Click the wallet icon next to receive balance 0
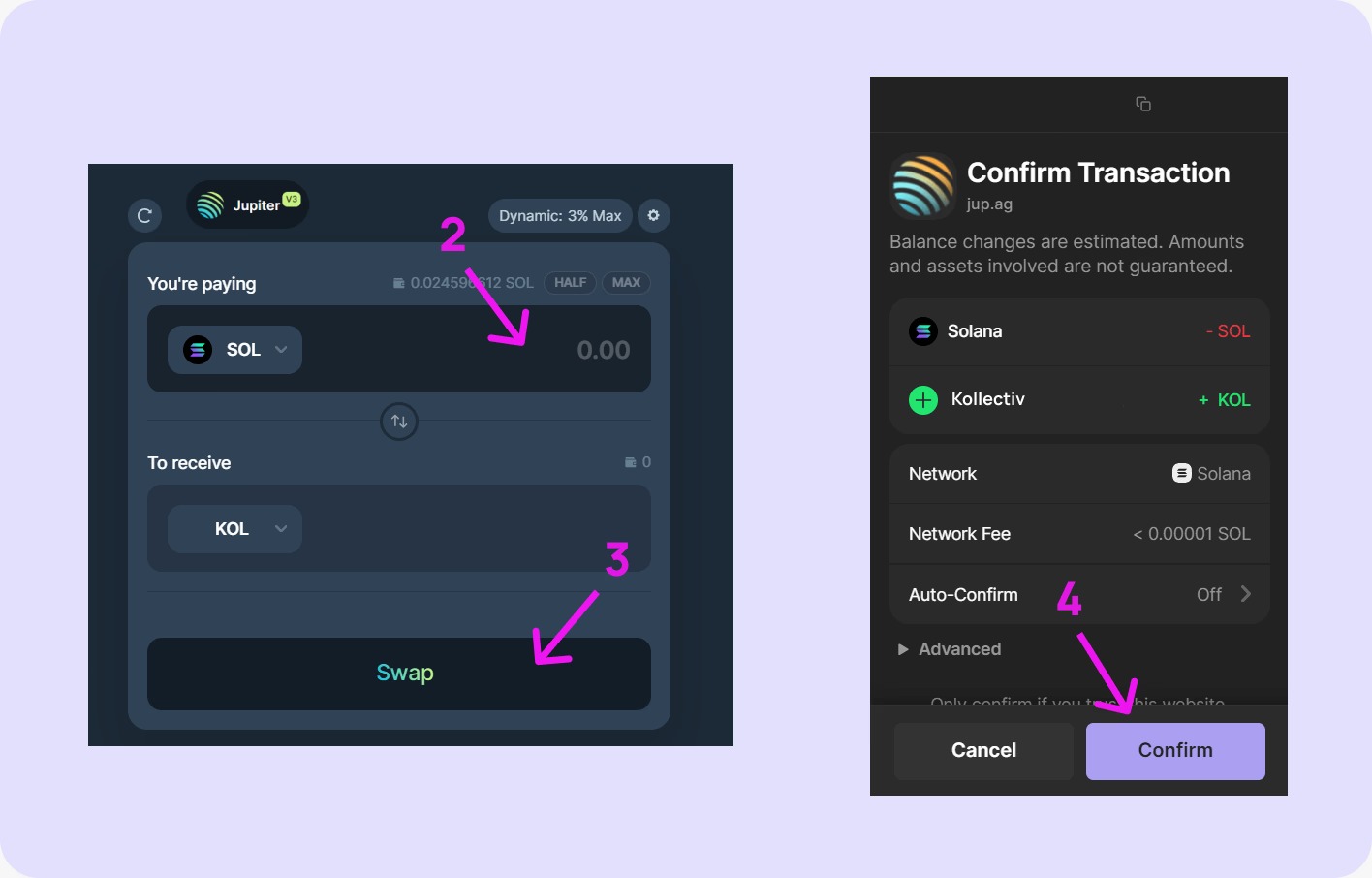 (x=631, y=462)
